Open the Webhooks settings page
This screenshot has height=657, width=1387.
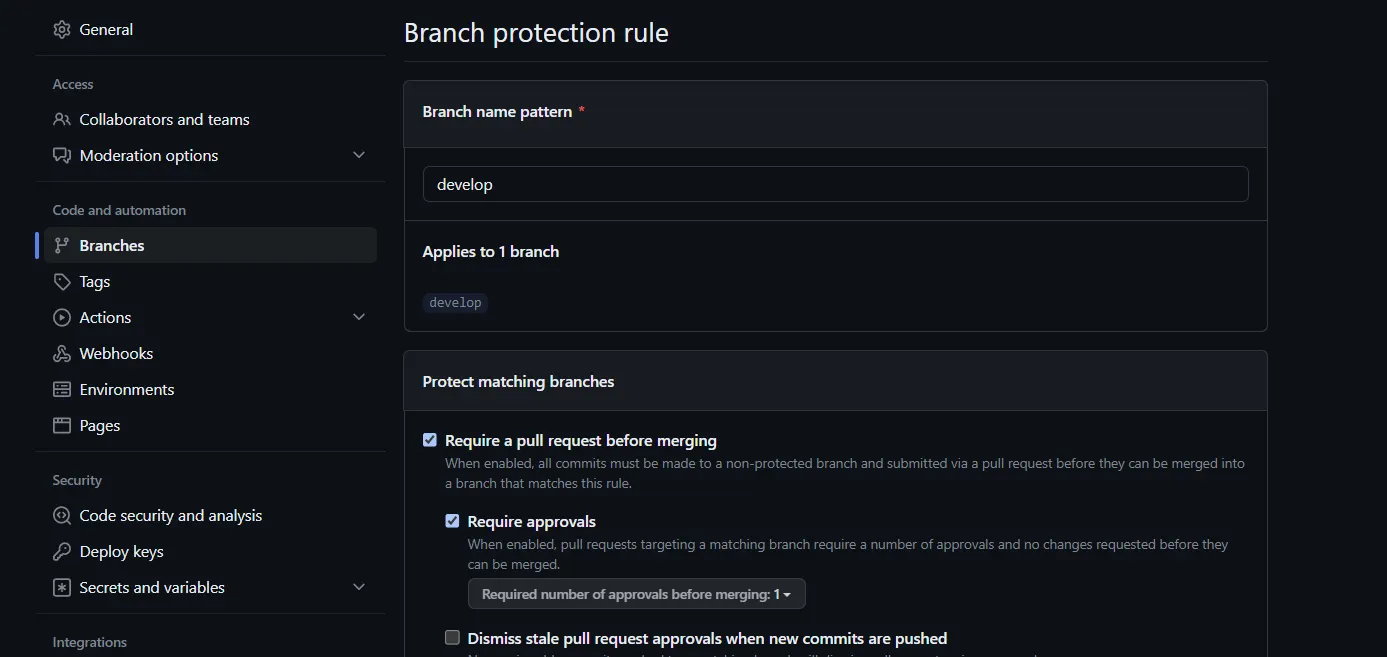pyautogui.click(x=116, y=354)
